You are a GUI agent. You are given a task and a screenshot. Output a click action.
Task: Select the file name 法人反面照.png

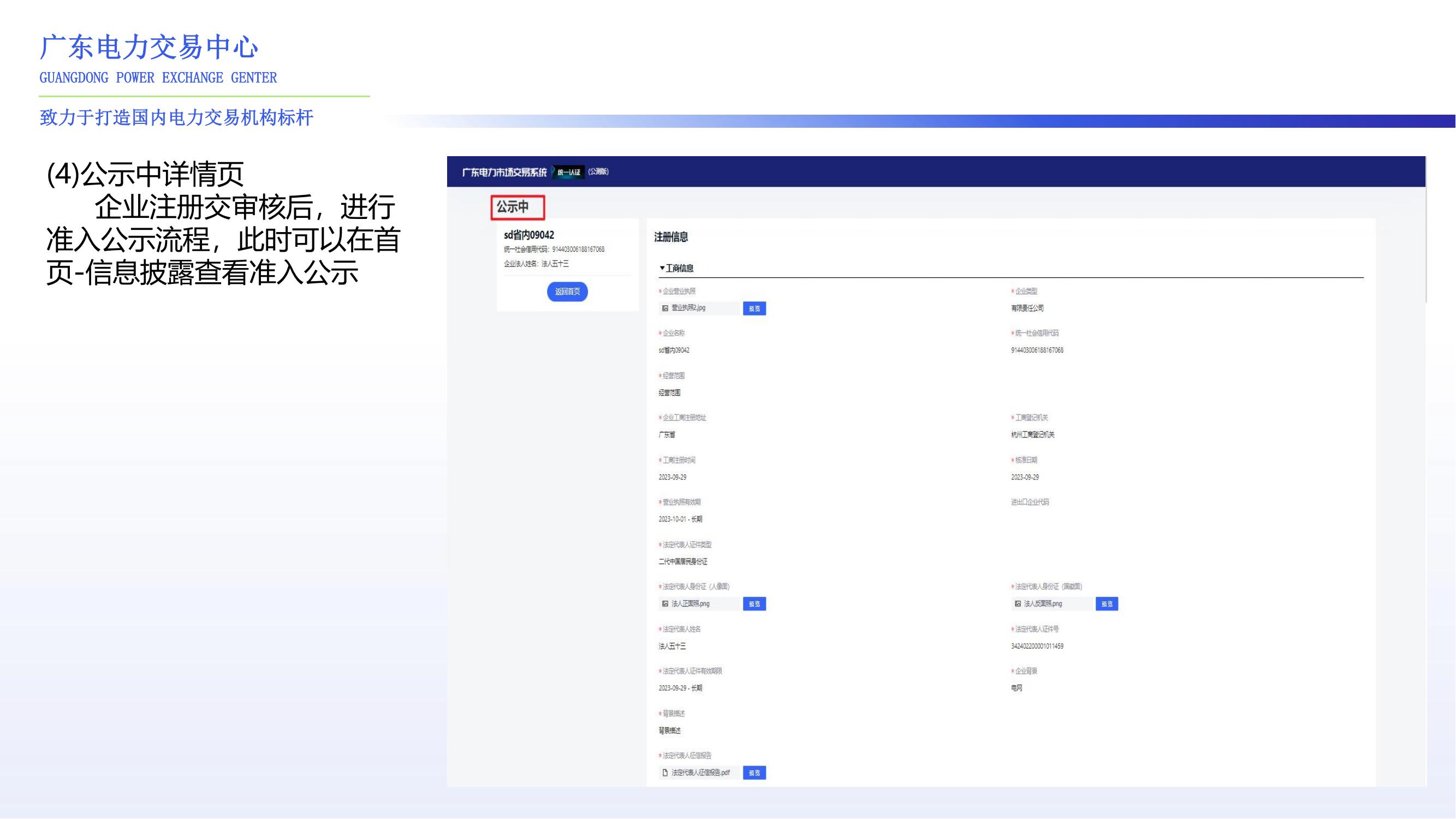(1043, 604)
